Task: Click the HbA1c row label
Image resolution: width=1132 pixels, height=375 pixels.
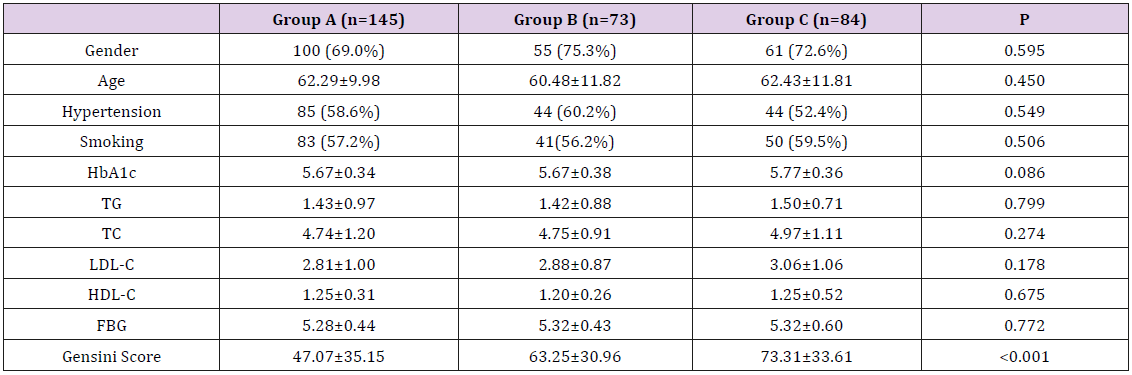Action: pos(111,173)
